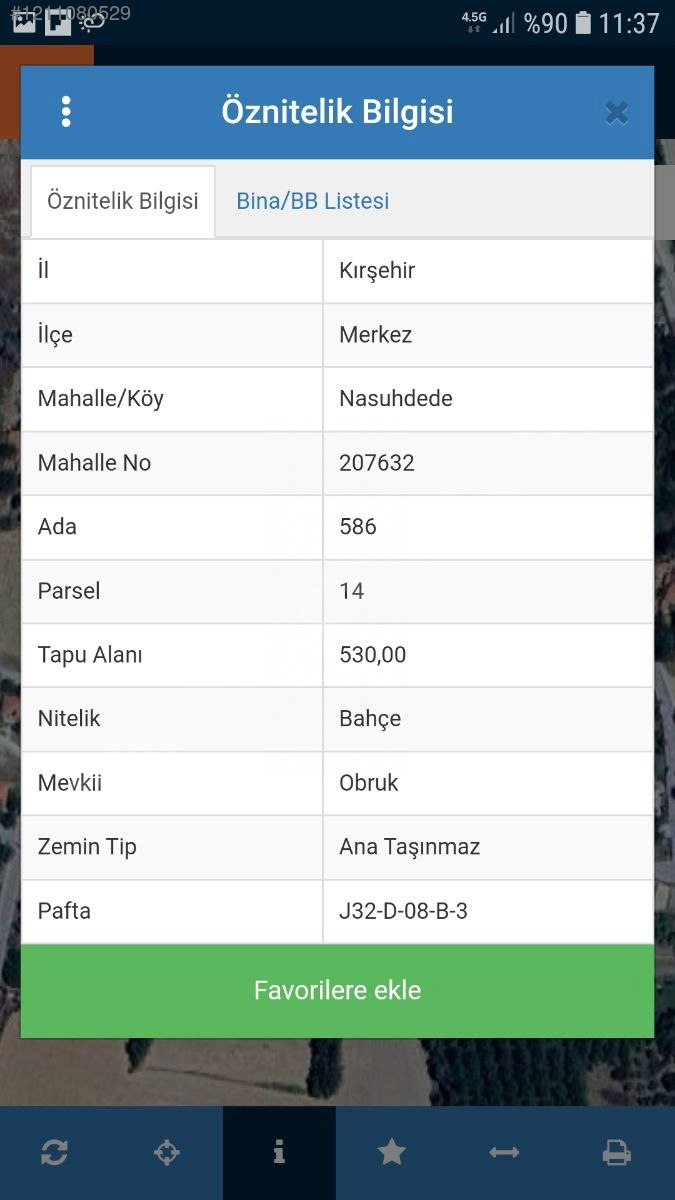
Task: Tap the Ada value 586
Action: click(x=358, y=527)
